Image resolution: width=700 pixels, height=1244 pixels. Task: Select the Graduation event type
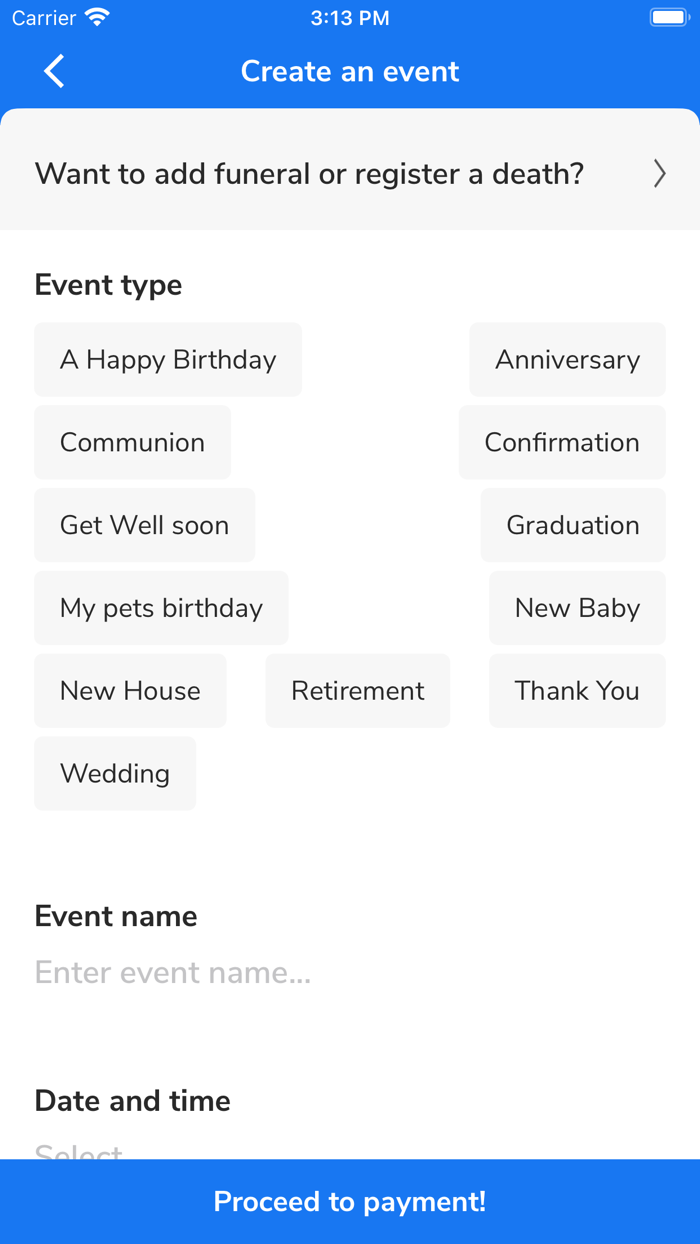click(x=573, y=525)
